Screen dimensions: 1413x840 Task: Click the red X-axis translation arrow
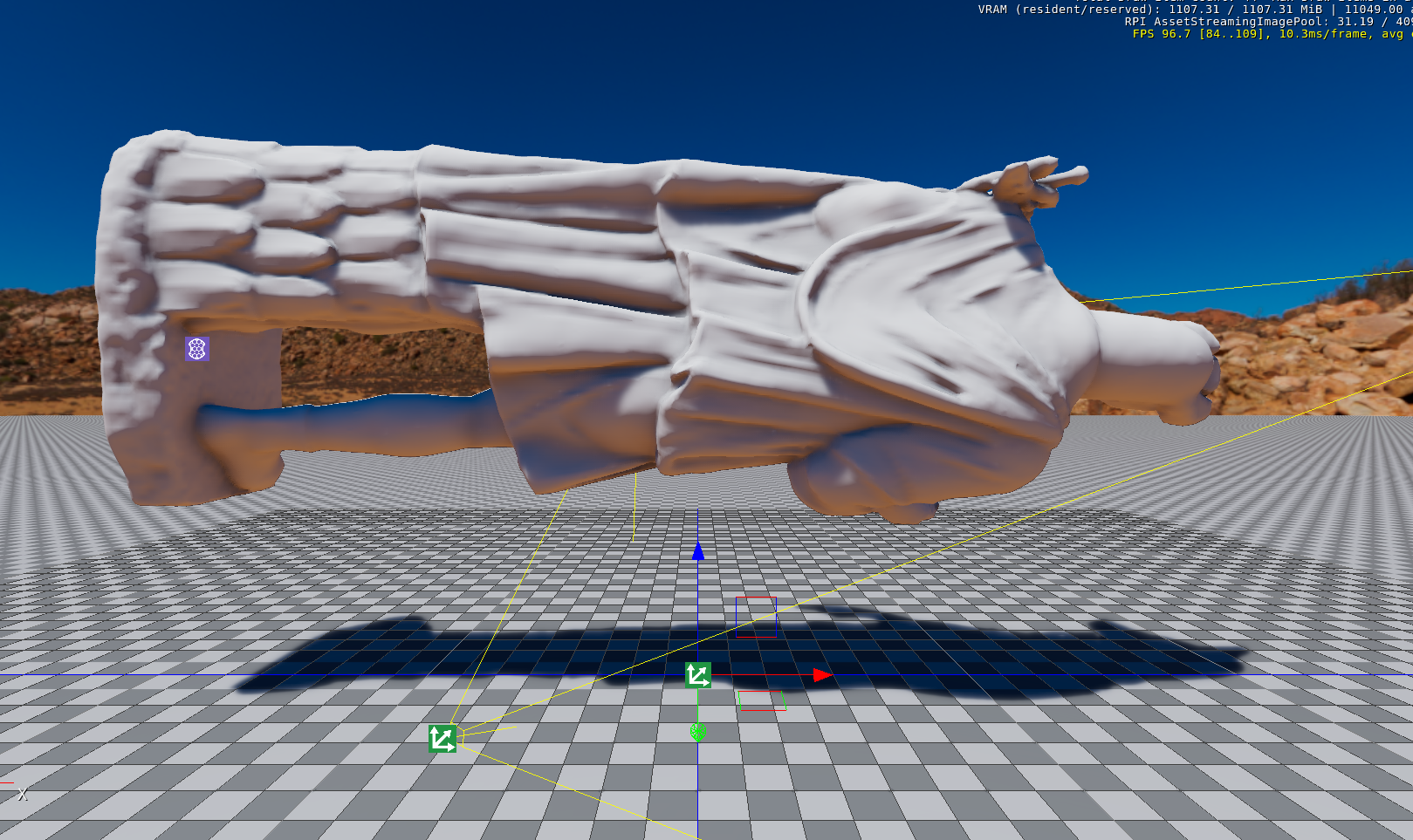tap(820, 673)
